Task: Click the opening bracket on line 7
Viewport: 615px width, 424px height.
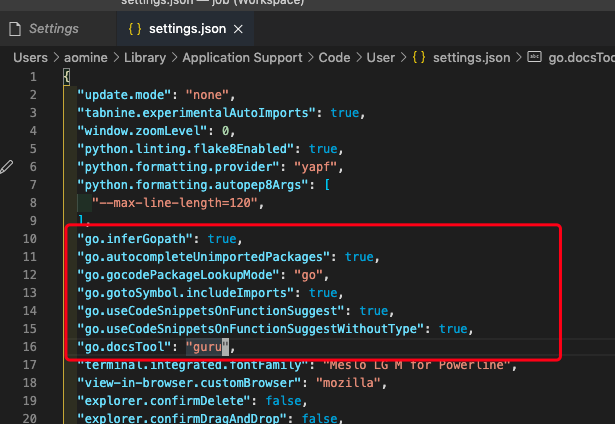Action: pyautogui.click(x=327, y=185)
